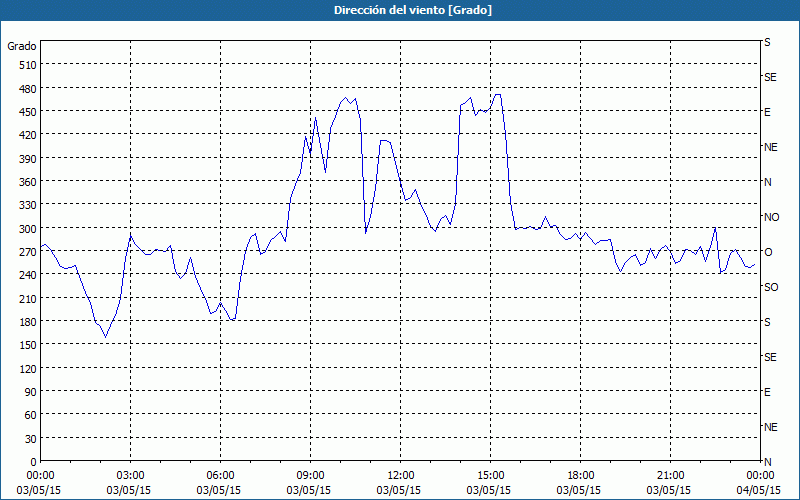Click the 'N' compass label level with 360

tap(767, 182)
